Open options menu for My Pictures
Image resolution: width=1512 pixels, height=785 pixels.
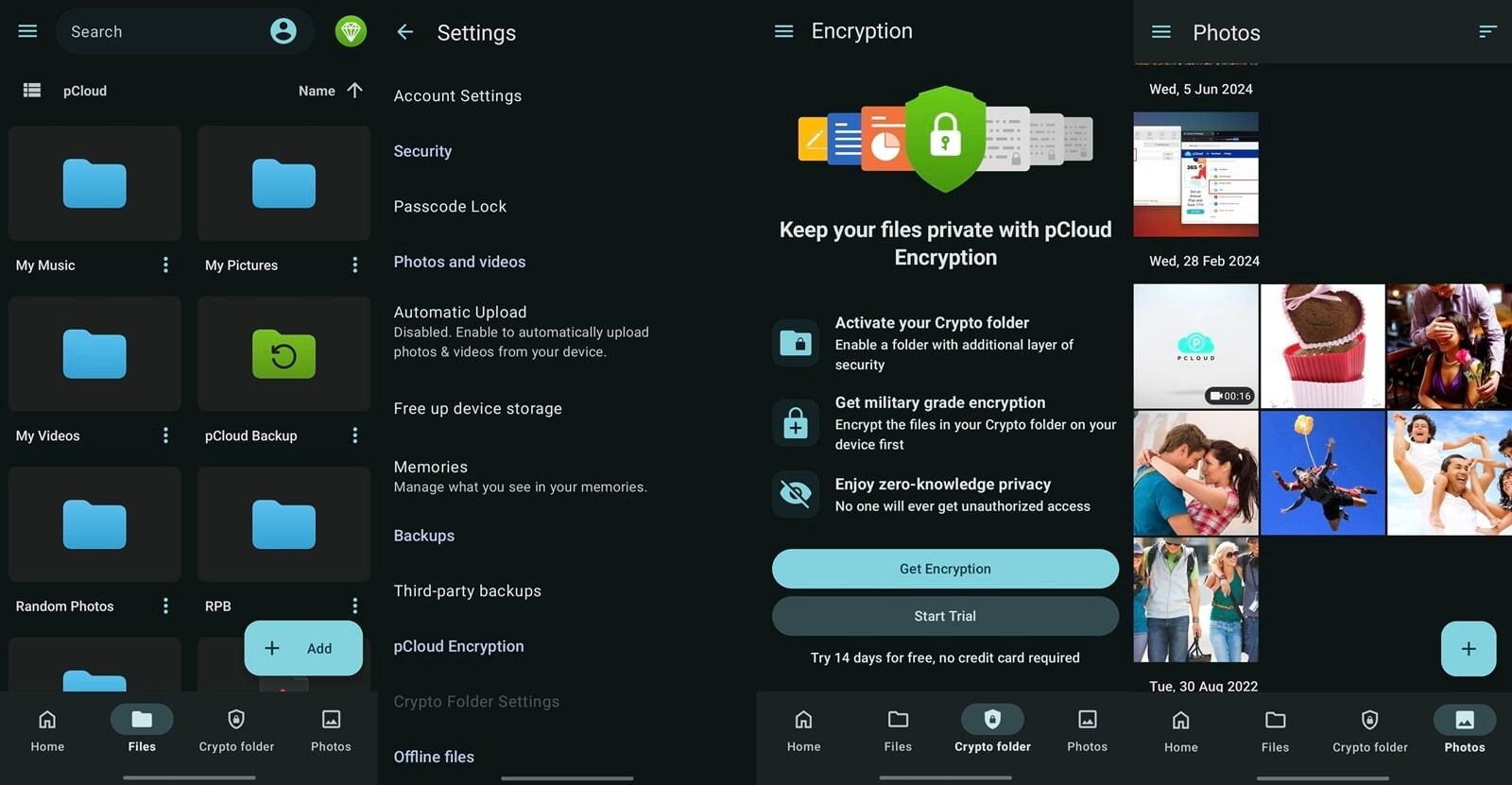pos(355,265)
